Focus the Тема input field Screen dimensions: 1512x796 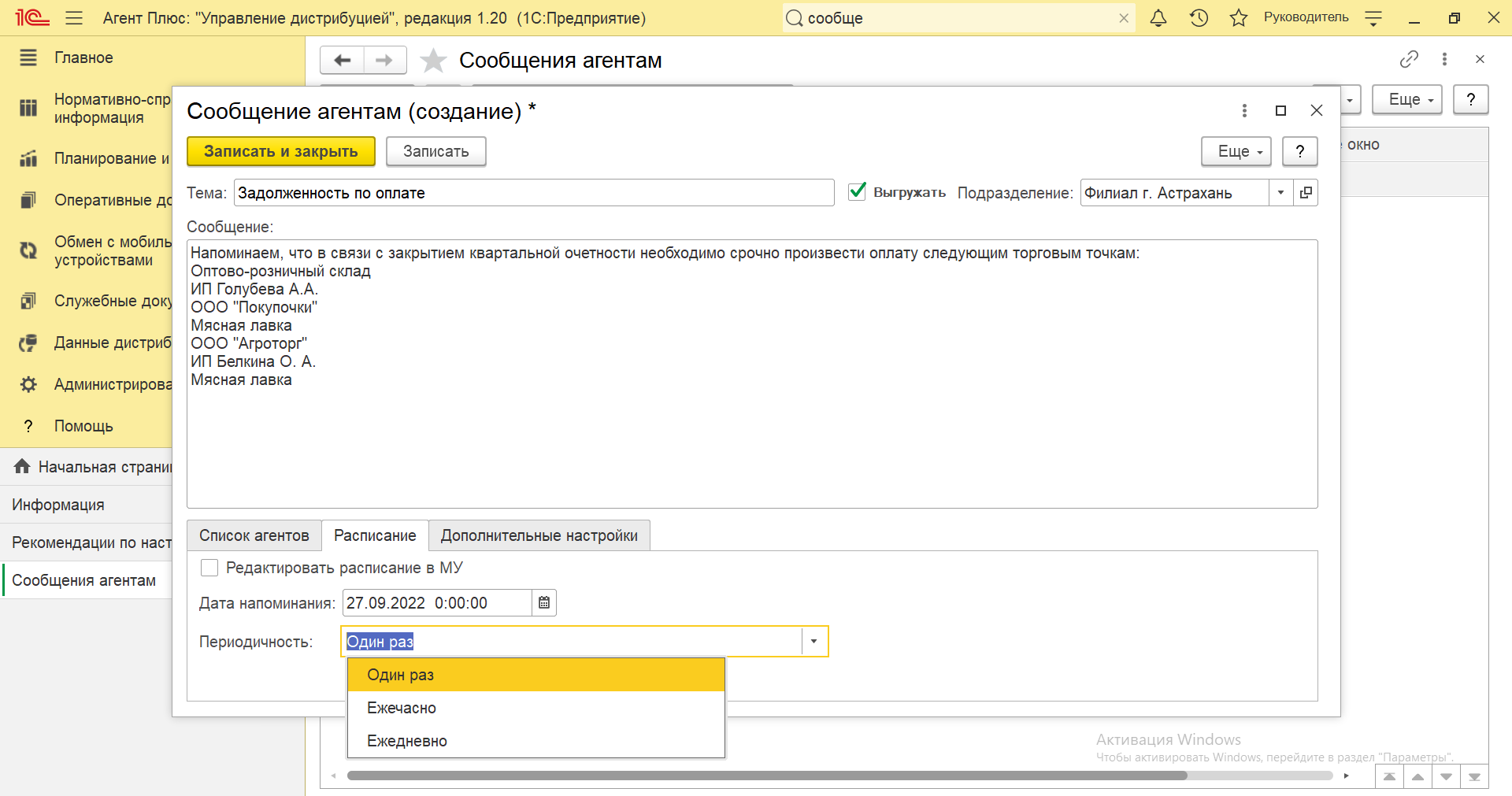click(x=534, y=193)
